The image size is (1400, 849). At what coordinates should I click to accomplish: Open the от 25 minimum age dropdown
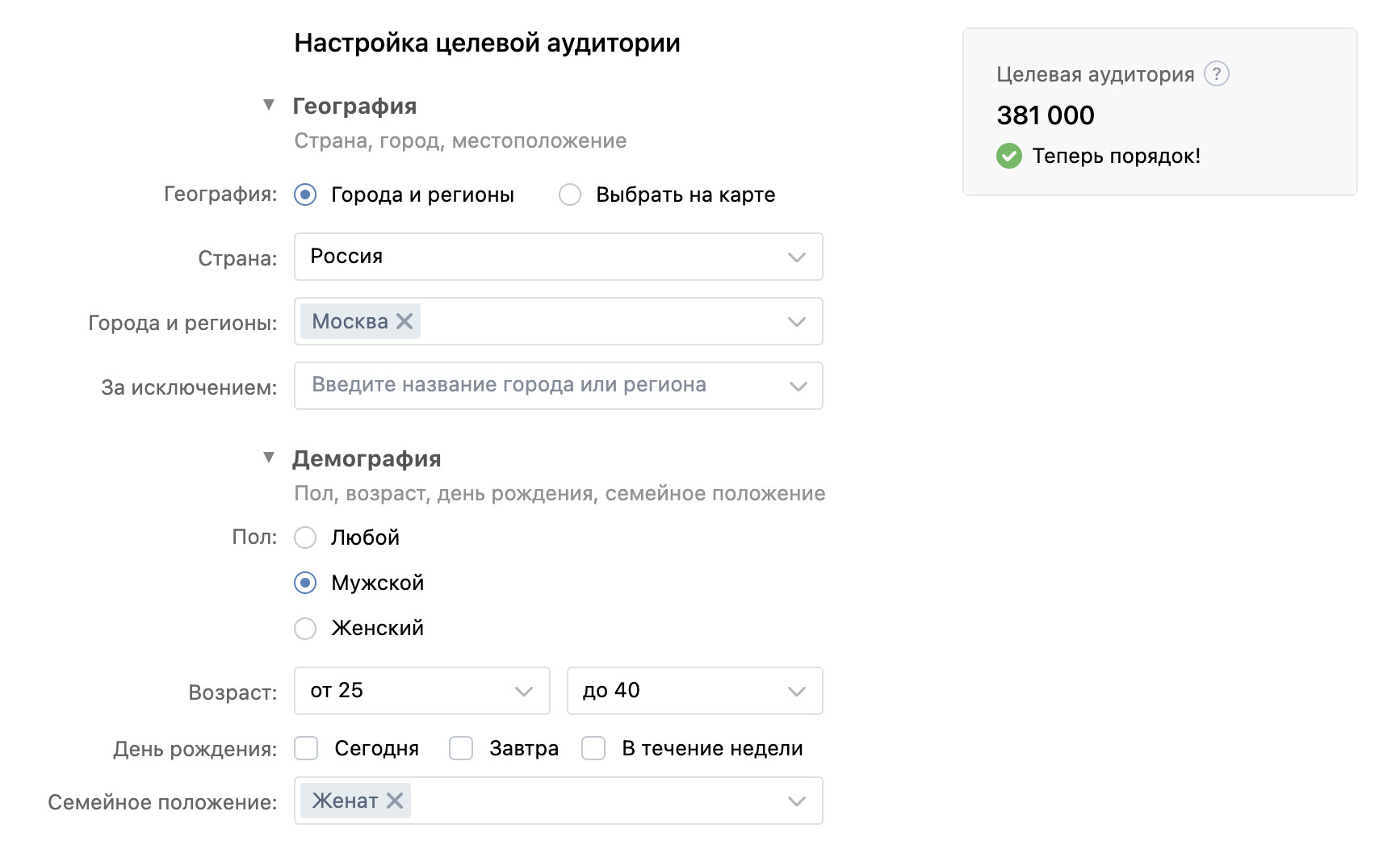pyautogui.click(x=421, y=691)
